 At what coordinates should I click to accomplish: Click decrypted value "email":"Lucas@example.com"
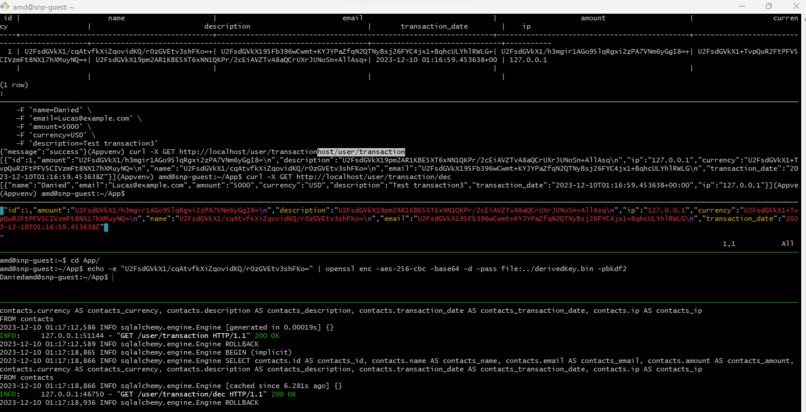(x=137, y=185)
